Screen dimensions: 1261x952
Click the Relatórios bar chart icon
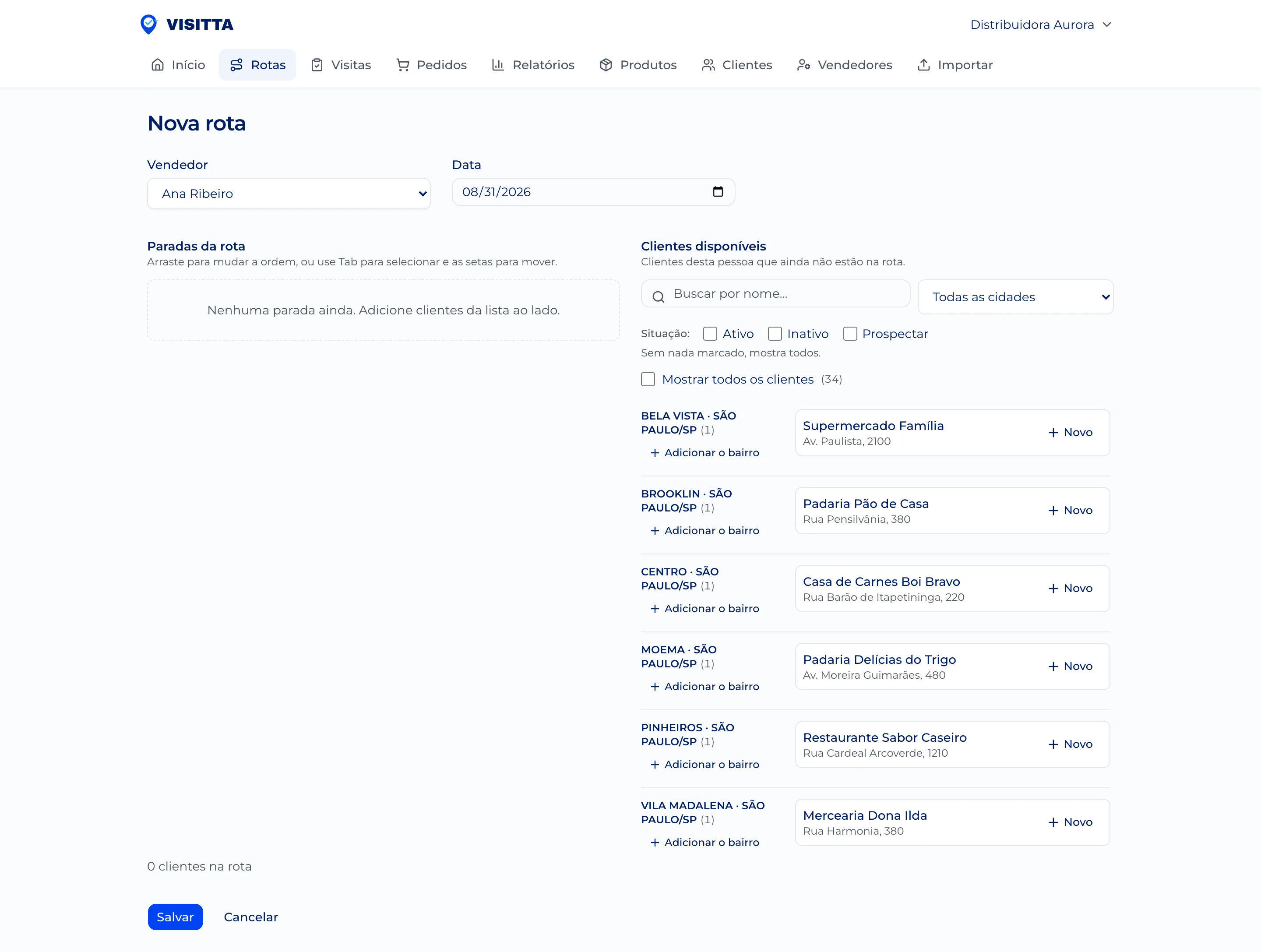pos(498,65)
